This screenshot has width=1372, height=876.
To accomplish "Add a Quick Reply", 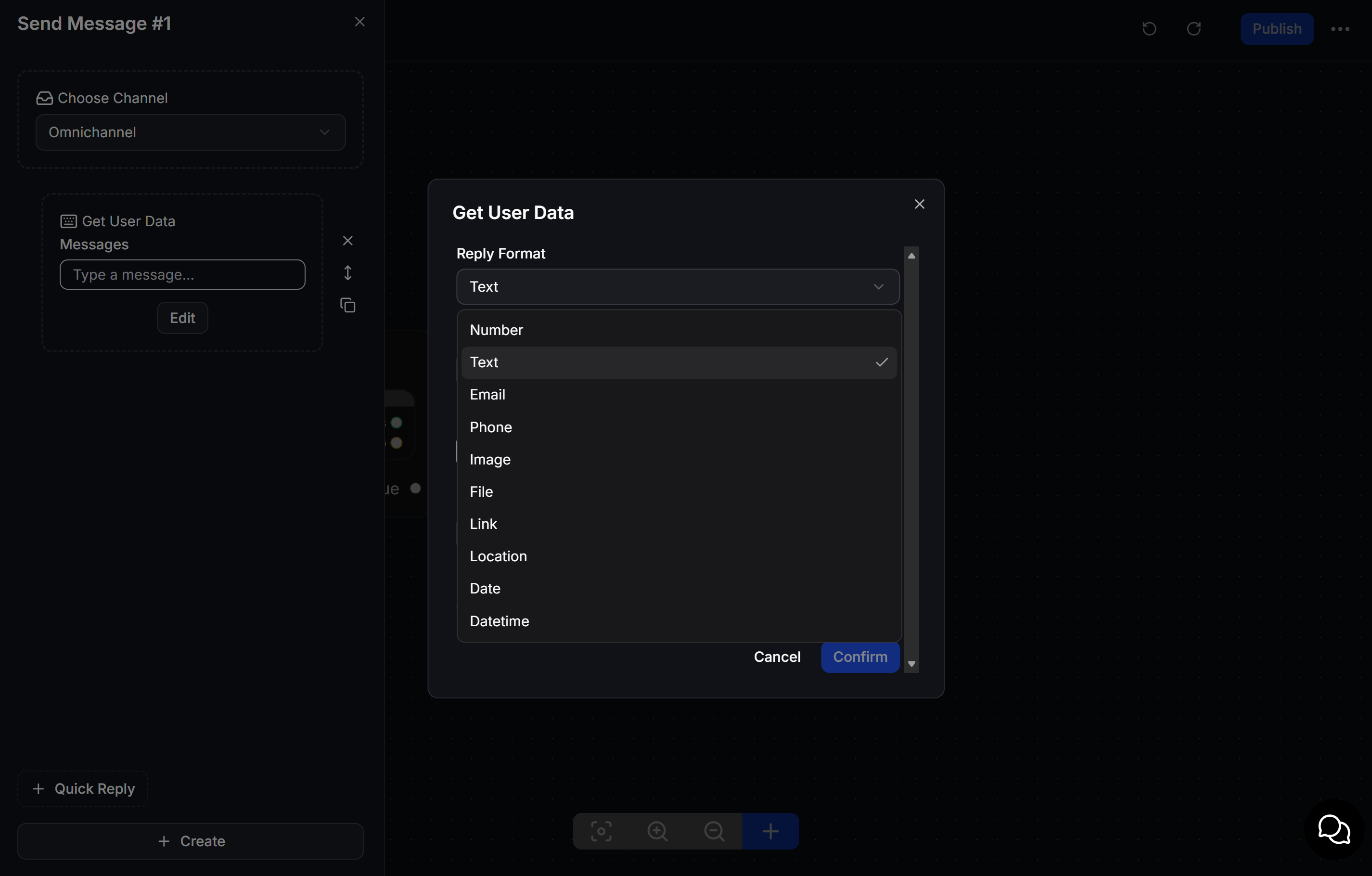I will click(83, 788).
